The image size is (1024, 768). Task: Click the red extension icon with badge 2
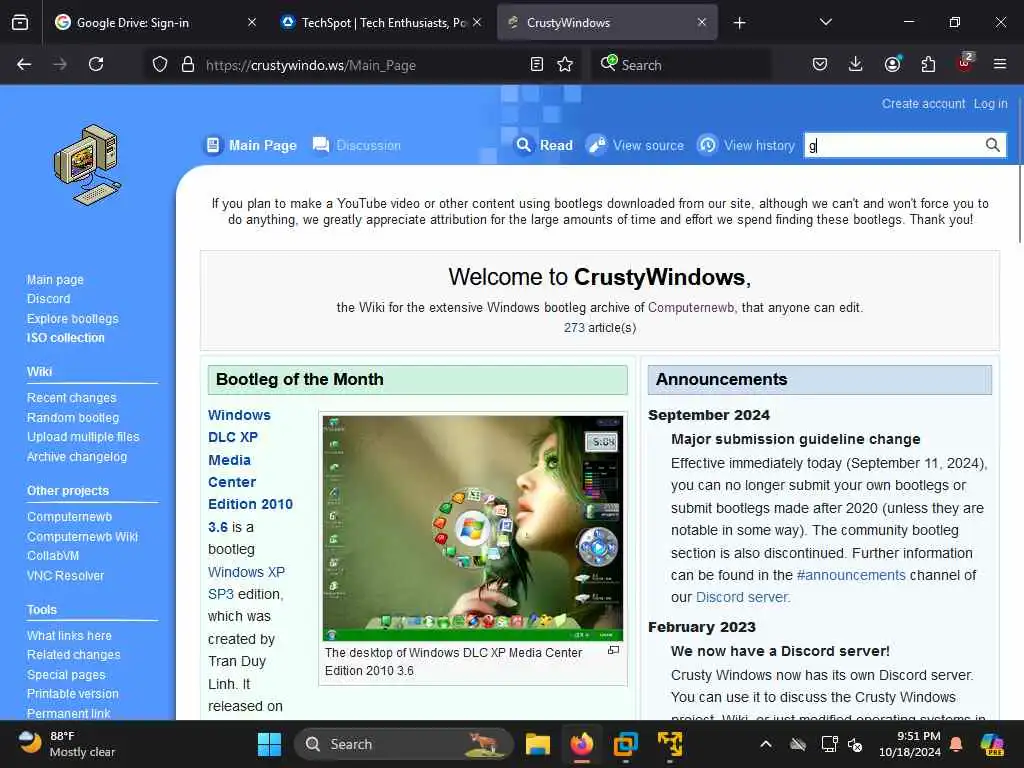(965, 63)
